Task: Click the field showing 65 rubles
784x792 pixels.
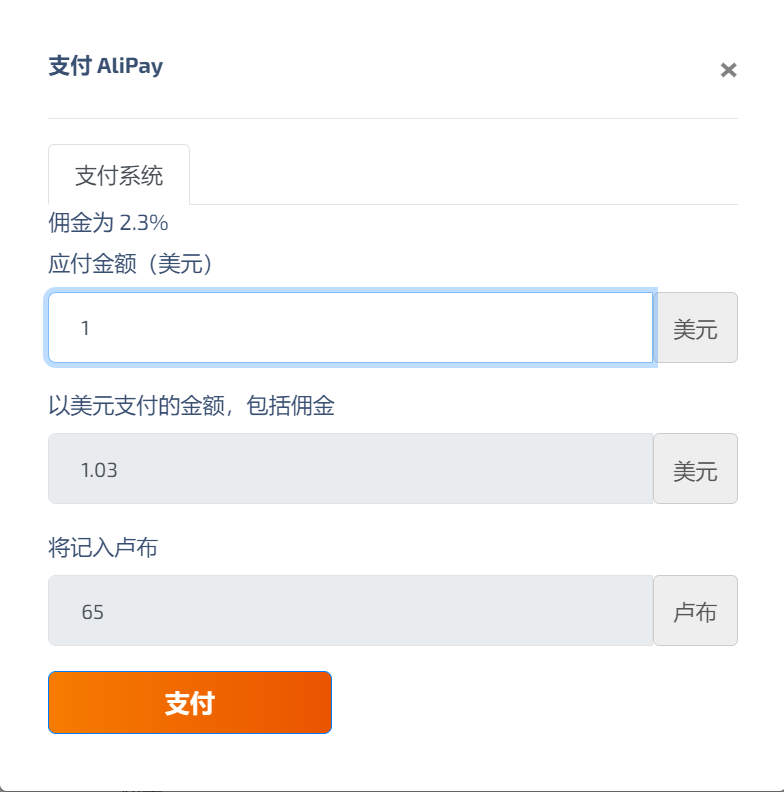Action: pos(350,611)
